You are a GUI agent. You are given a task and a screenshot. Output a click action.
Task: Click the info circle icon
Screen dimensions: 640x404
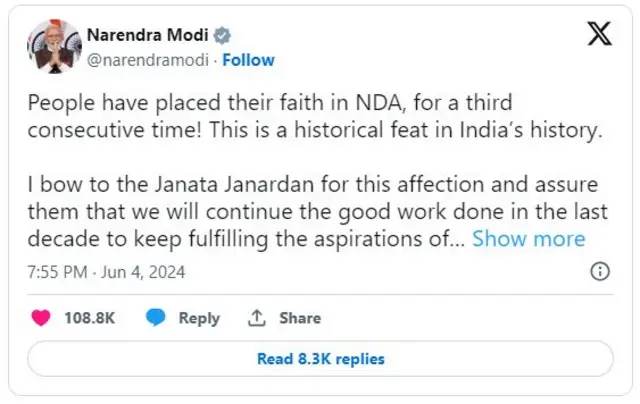pyautogui.click(x=600, y=271)
